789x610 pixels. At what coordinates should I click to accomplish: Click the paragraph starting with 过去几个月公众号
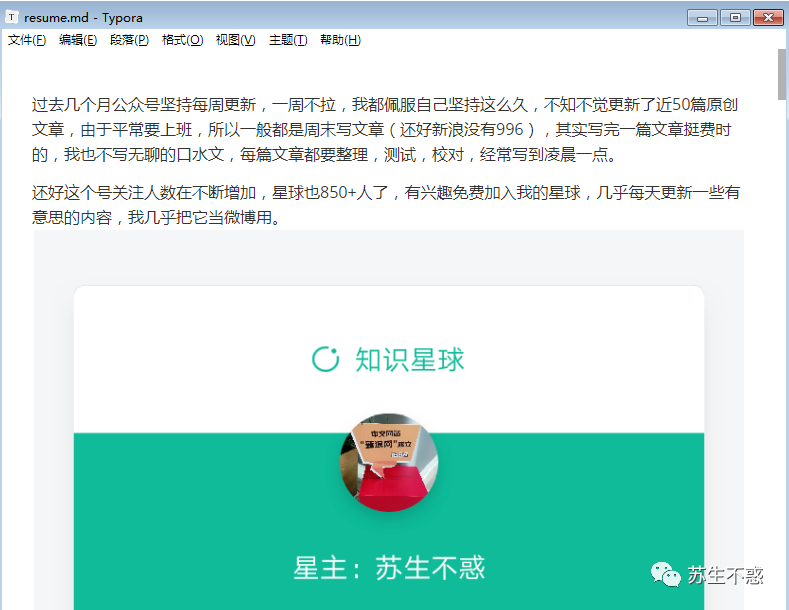[x=385, y=129]
